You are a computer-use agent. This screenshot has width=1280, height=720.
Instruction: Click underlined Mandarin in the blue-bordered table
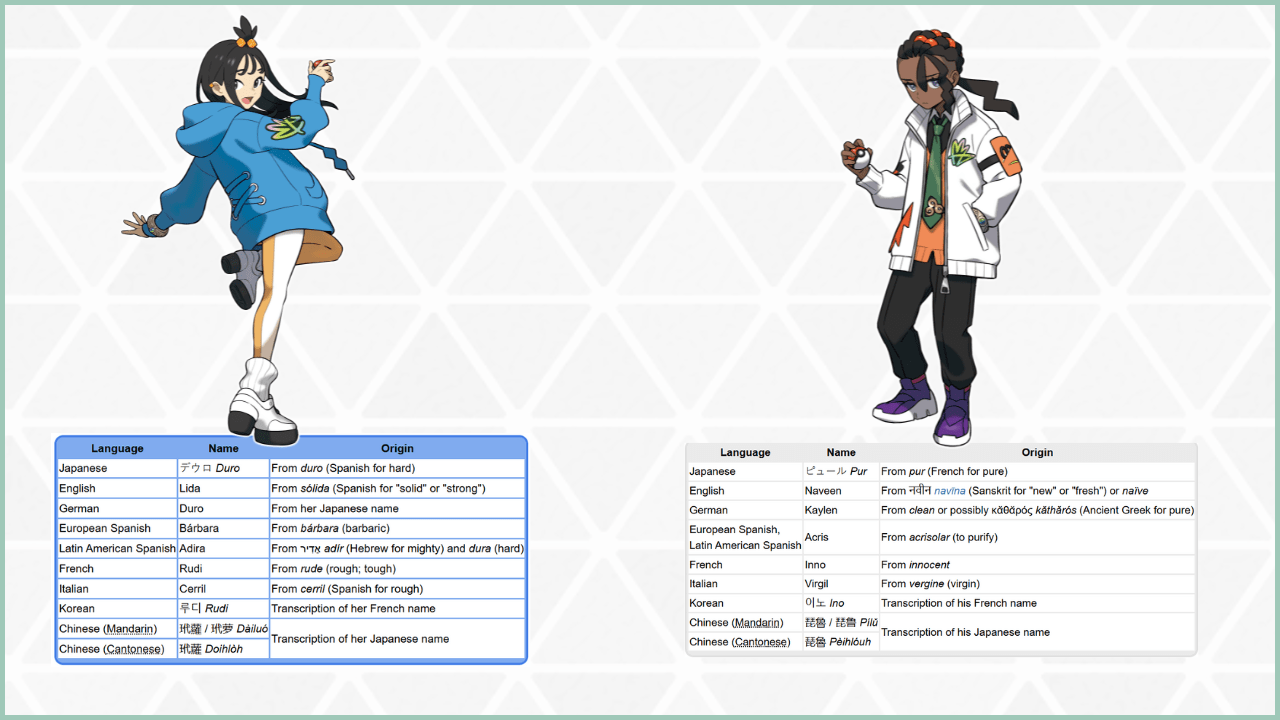(129, 629)
